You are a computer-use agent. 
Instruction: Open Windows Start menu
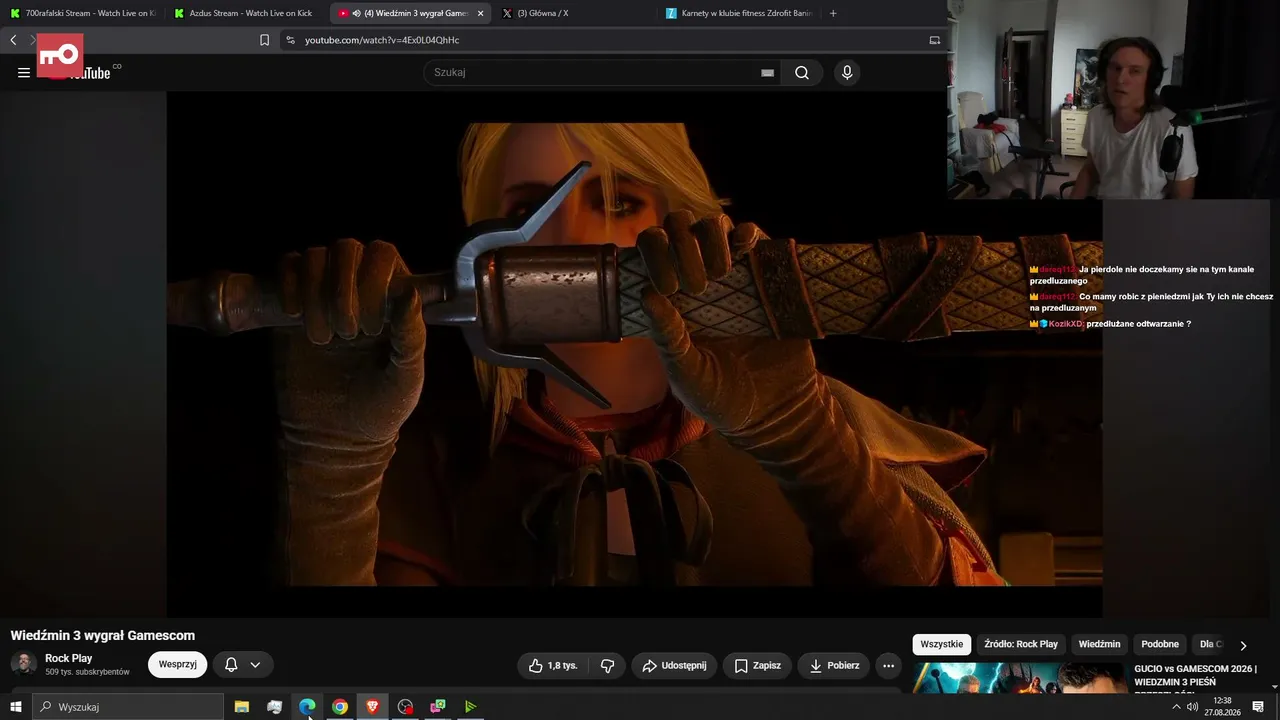tap(16, 707)
